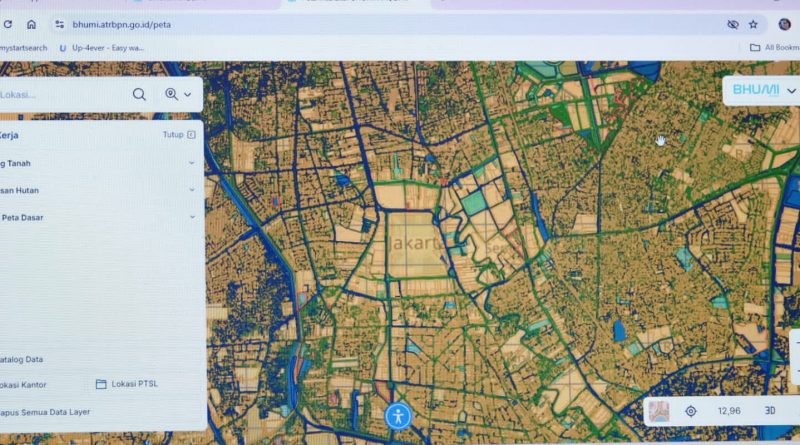Viewport: 800px width, 445px height.
Task: Go to browser home page
Action: pos(31,24)
